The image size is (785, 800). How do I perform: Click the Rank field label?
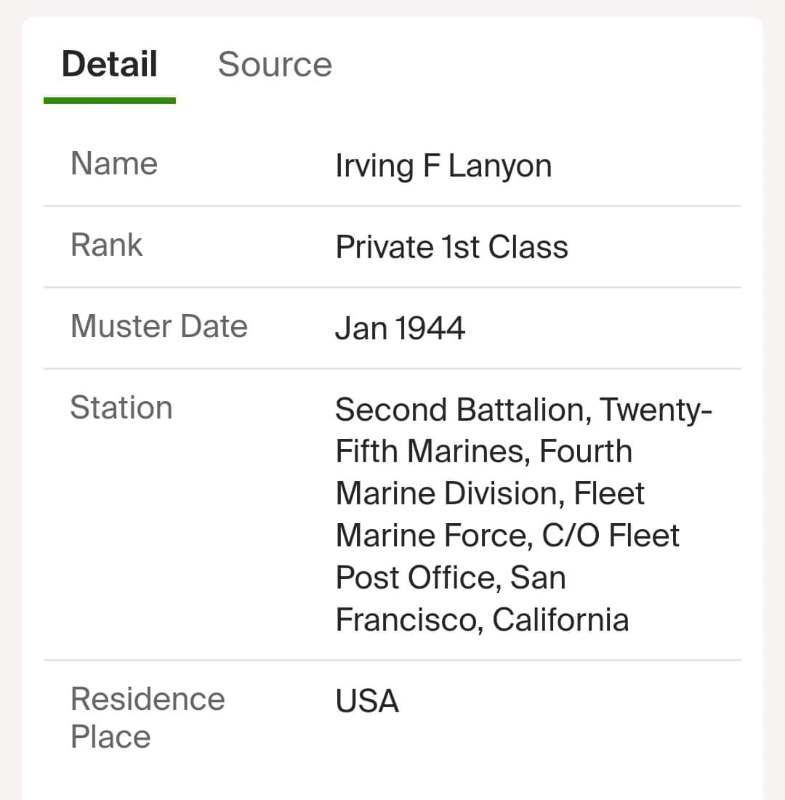[105, 245]
